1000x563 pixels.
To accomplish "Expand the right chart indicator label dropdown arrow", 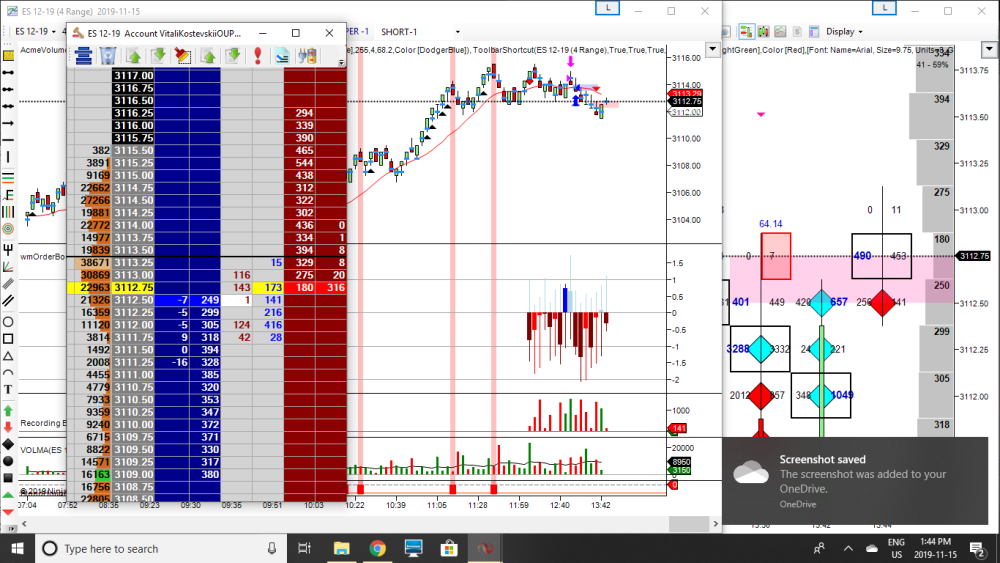I will [989, 49].
